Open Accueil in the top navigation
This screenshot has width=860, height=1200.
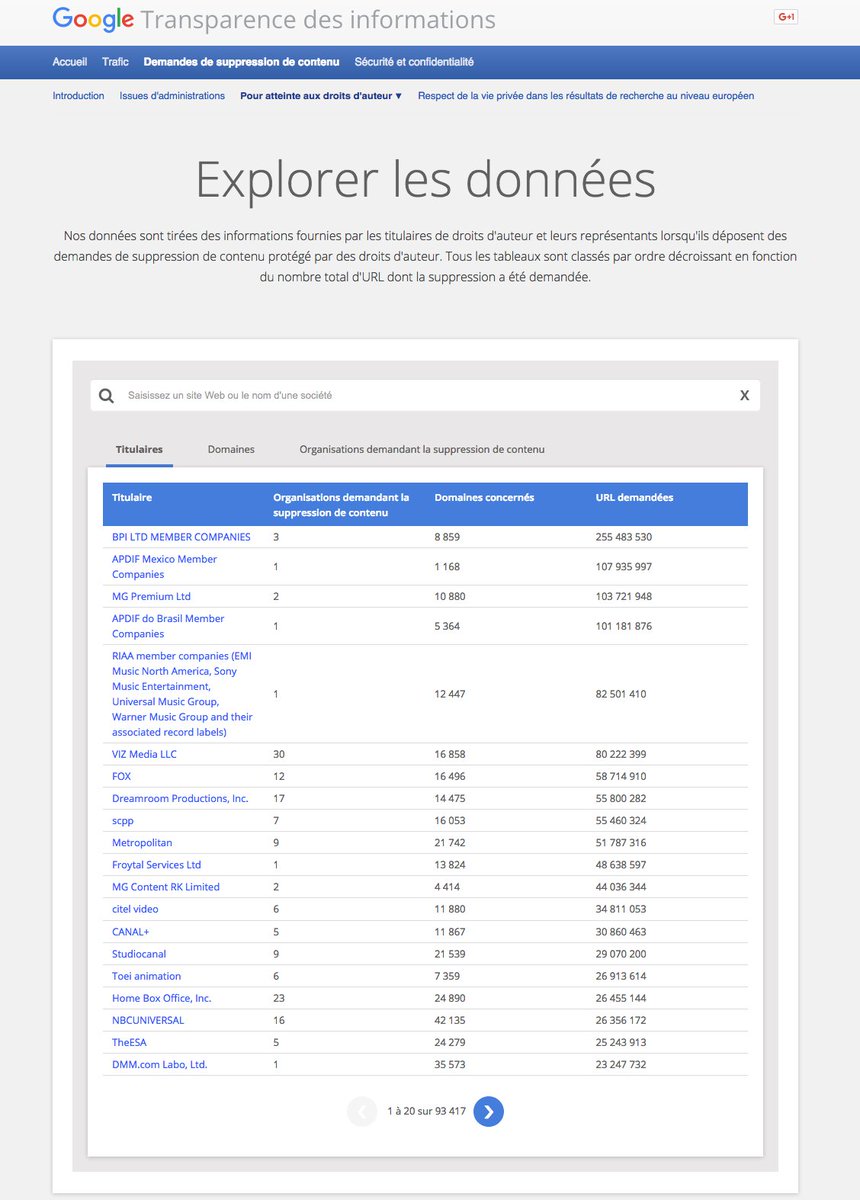[x=70, y=62]
